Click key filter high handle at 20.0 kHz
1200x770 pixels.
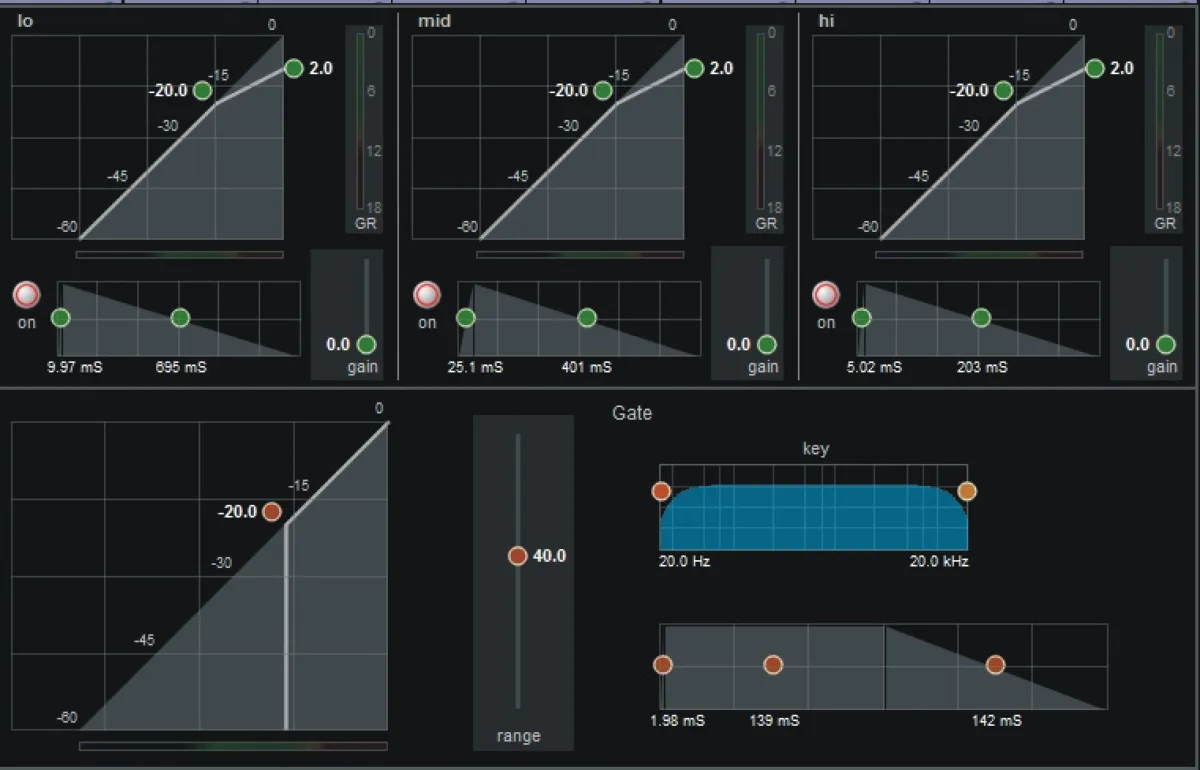pos(966,491)
